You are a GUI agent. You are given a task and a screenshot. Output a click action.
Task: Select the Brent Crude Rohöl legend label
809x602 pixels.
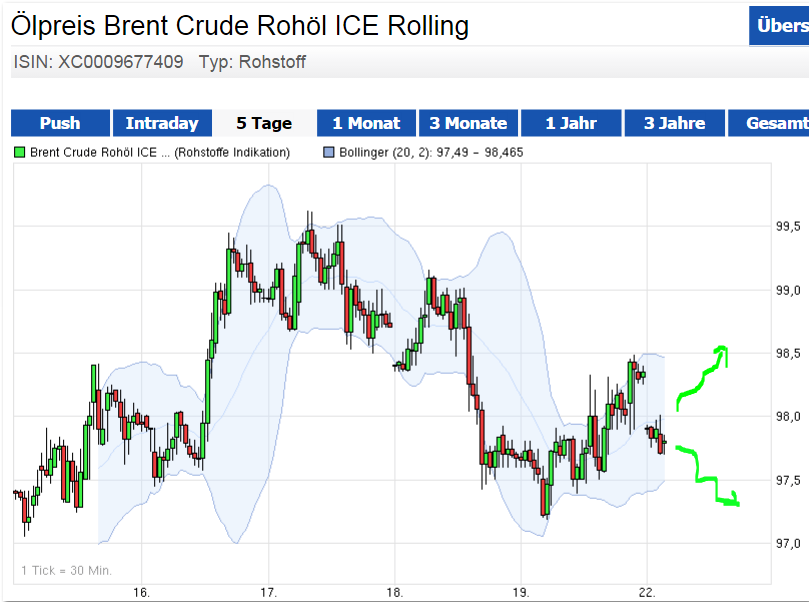(160, 153)
